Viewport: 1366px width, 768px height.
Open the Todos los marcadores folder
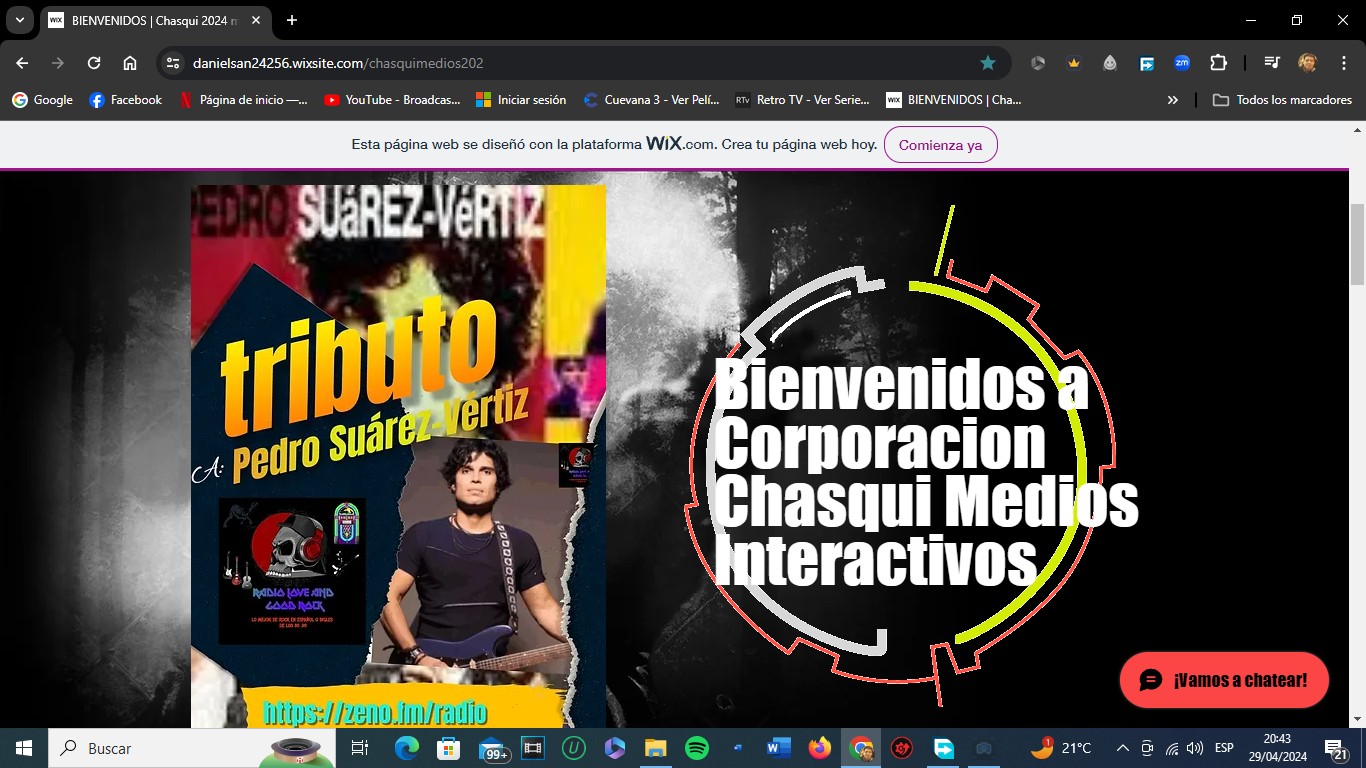(x=1283, y=100)
